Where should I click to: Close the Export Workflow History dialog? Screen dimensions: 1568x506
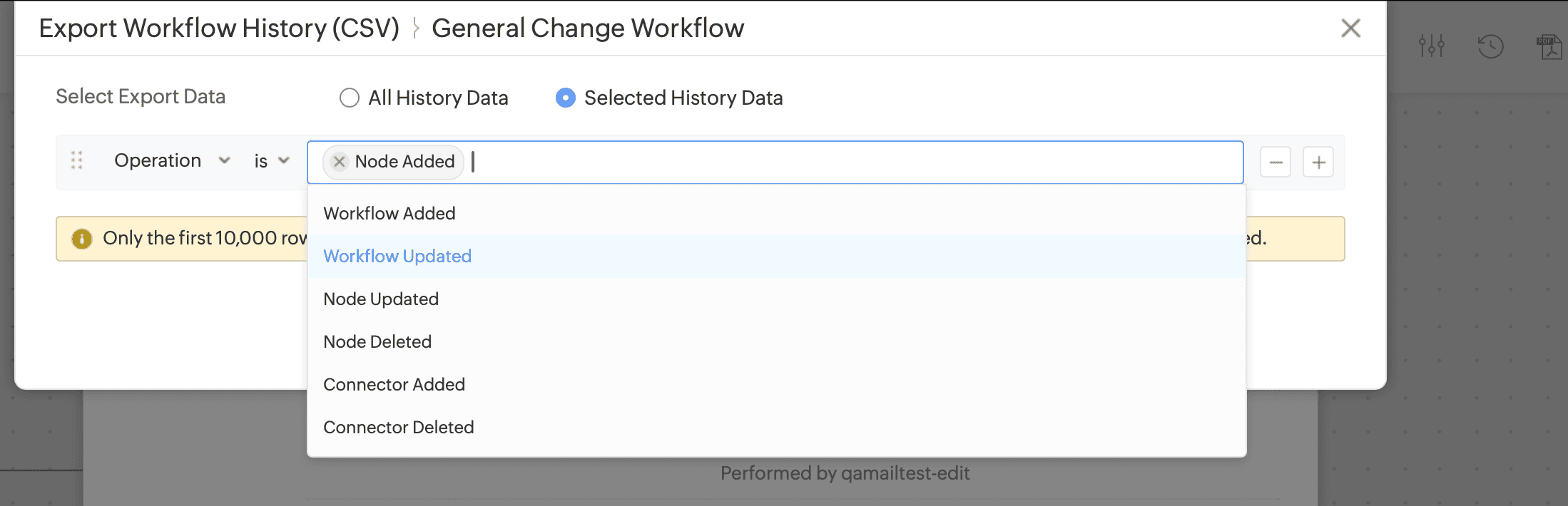click(1350, 29)
